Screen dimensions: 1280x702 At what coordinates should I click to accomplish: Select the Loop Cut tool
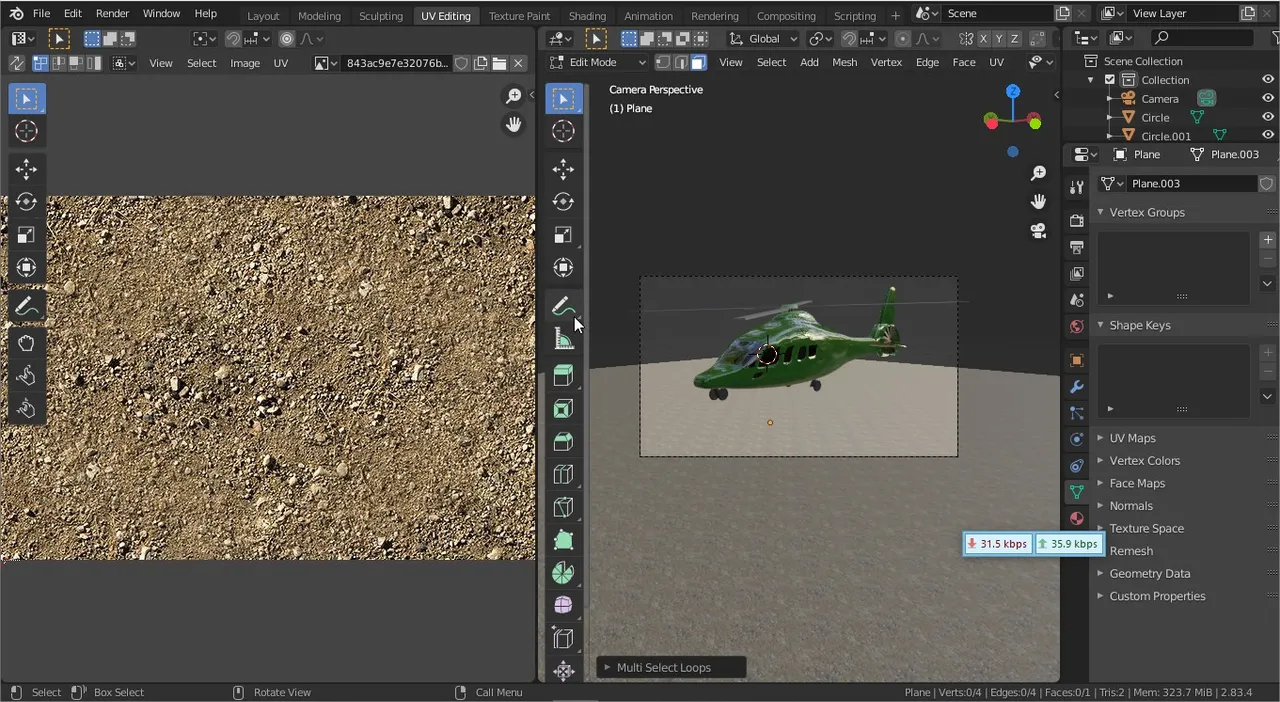click(563, 475)
